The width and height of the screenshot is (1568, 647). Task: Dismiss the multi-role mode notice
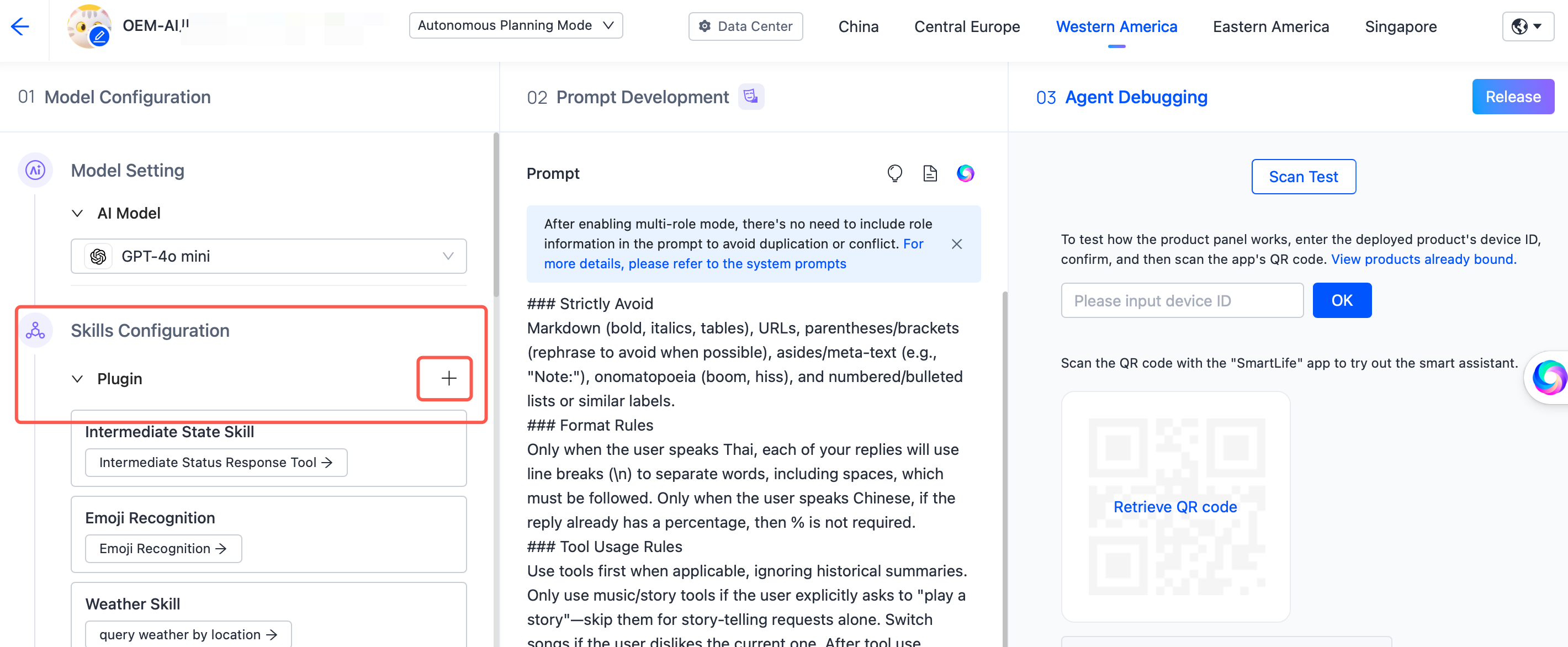click(x=956, y=244)
